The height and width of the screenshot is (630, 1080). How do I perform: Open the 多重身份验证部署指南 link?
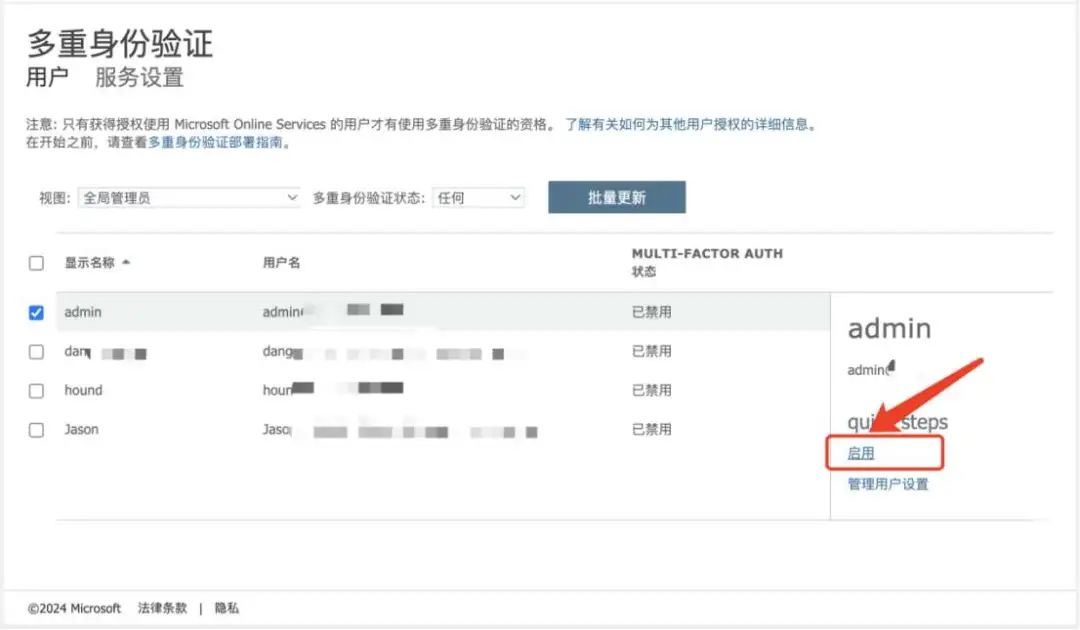point(215,143)
